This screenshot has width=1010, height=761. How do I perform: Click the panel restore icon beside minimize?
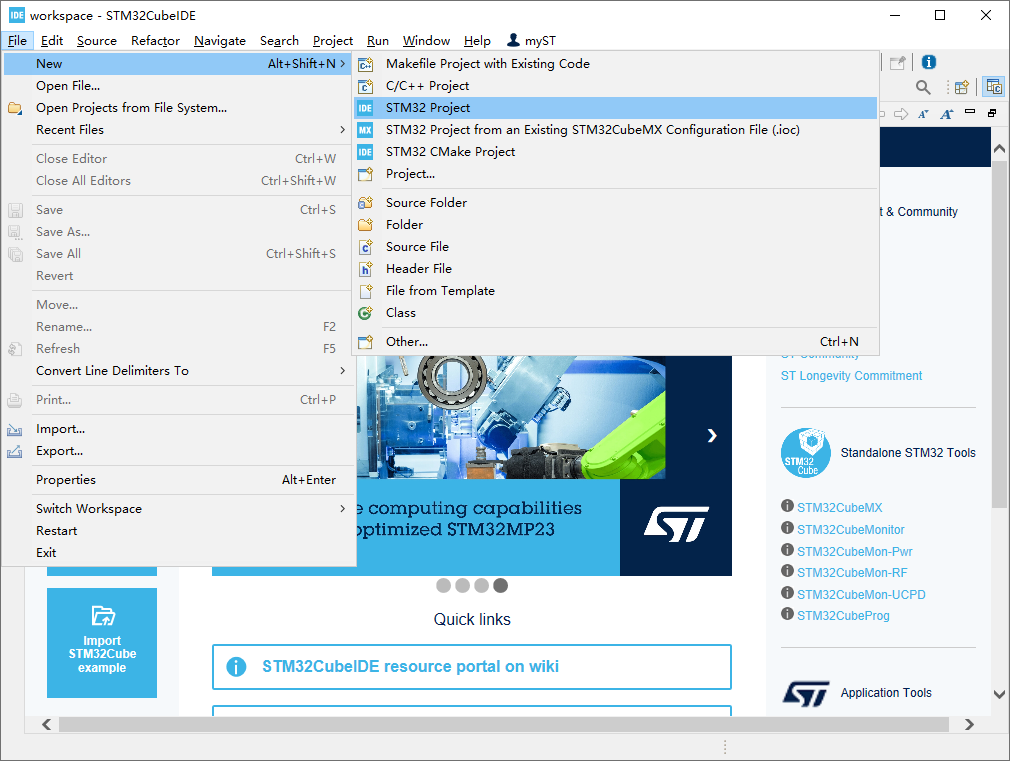tap(992, 113)
